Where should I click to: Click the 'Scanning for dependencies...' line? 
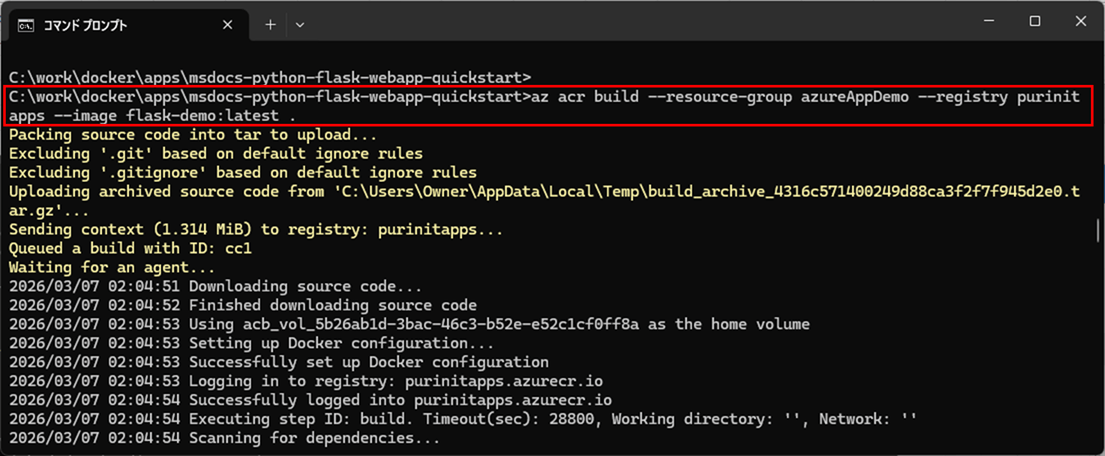[x=224, y=438]
